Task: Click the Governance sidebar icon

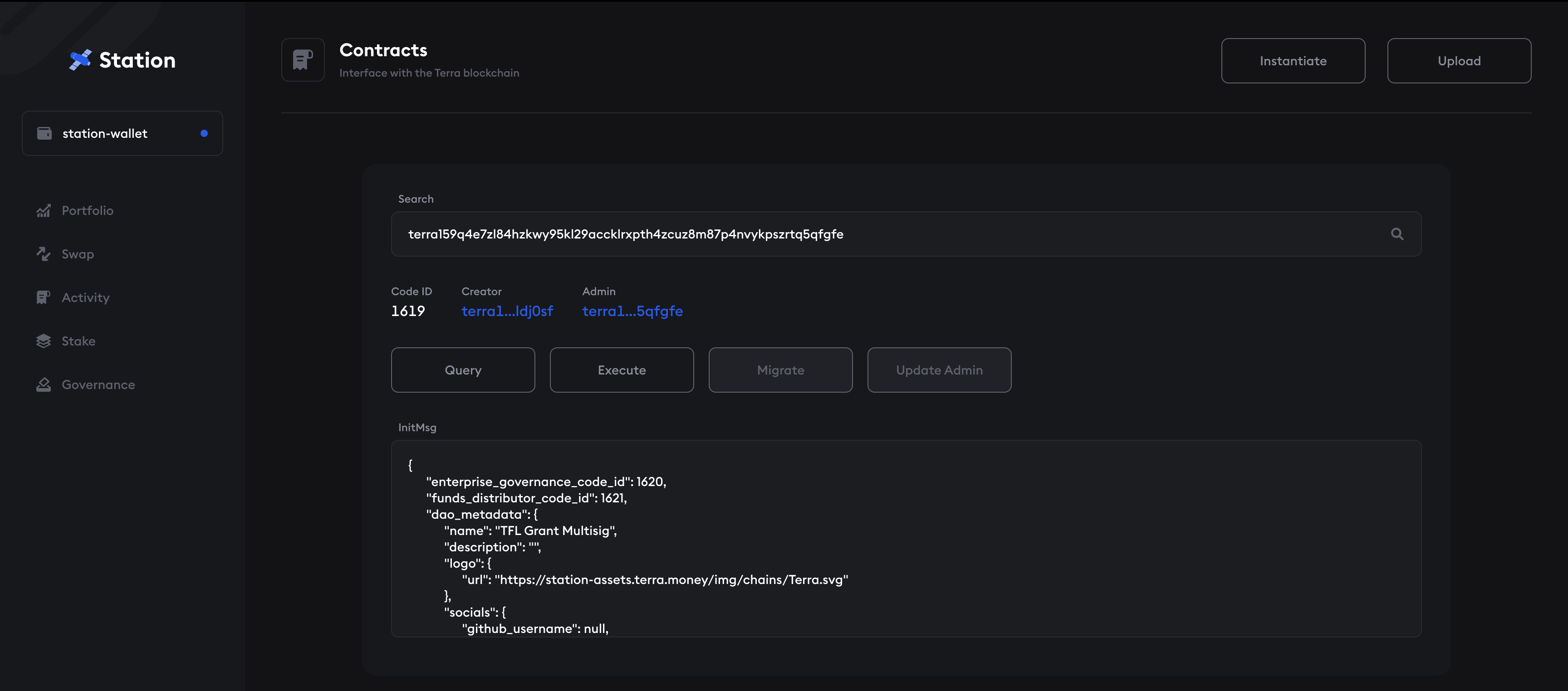Action: point(43,384)
